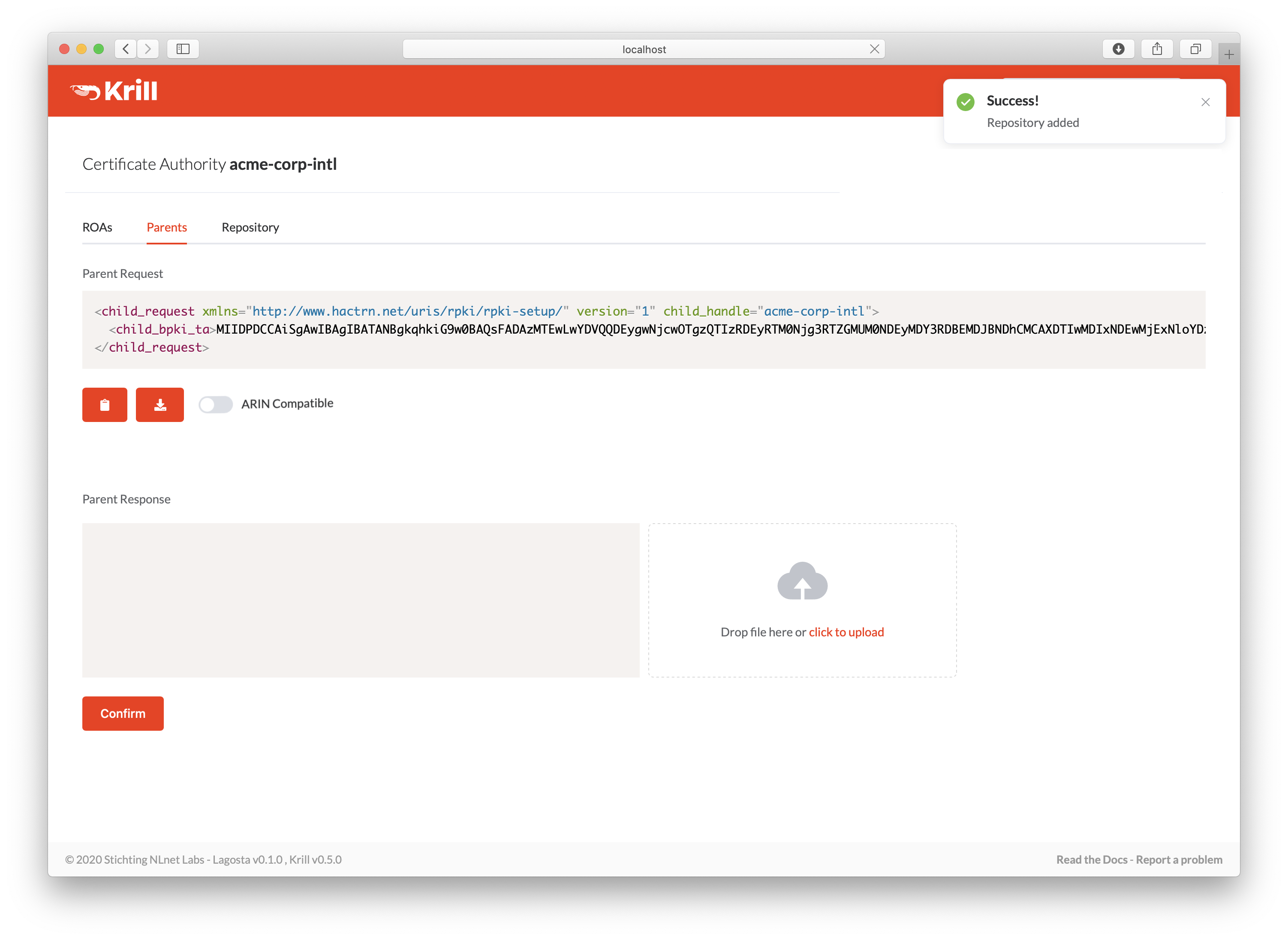Image resolution: width=1288 pixels, height=940 pixels.
Task: Open Read the Docs link
Action: 1092,860
